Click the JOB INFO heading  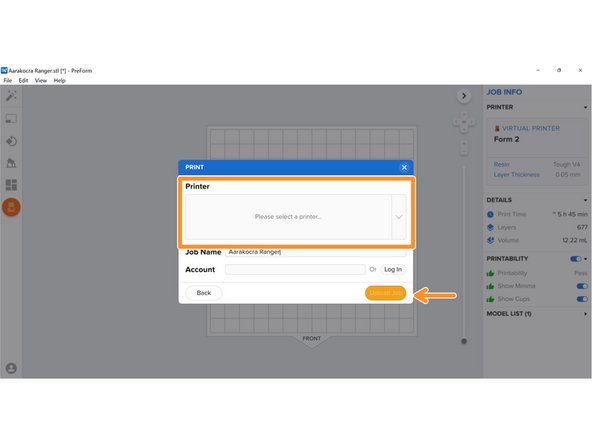coord(504,92)
